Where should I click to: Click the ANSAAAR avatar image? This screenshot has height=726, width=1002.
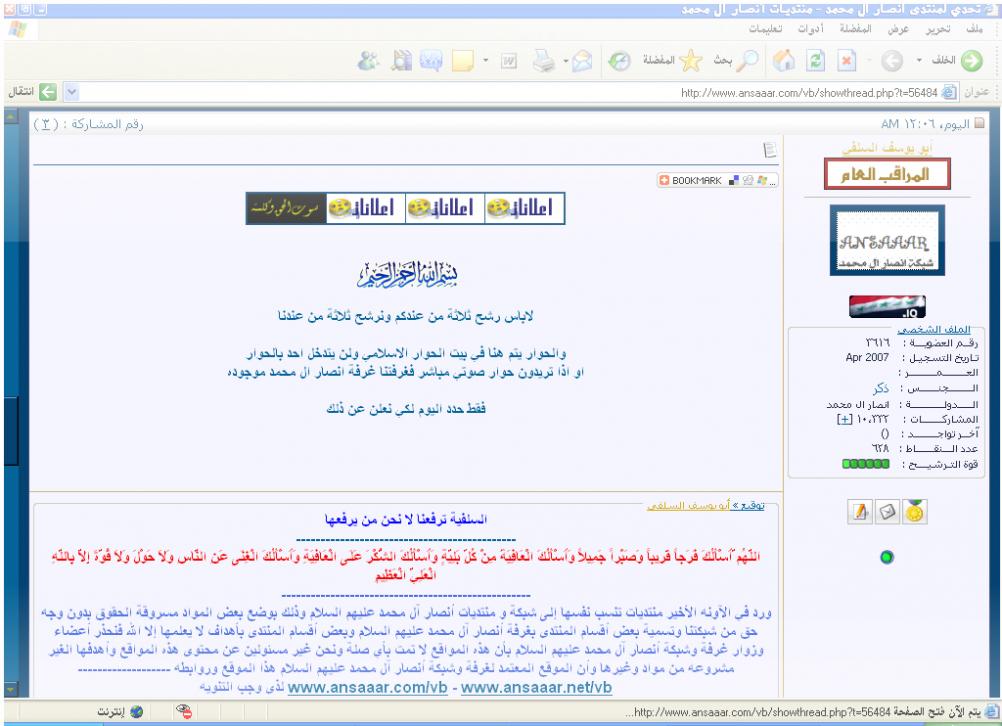(x=885, y=239)
